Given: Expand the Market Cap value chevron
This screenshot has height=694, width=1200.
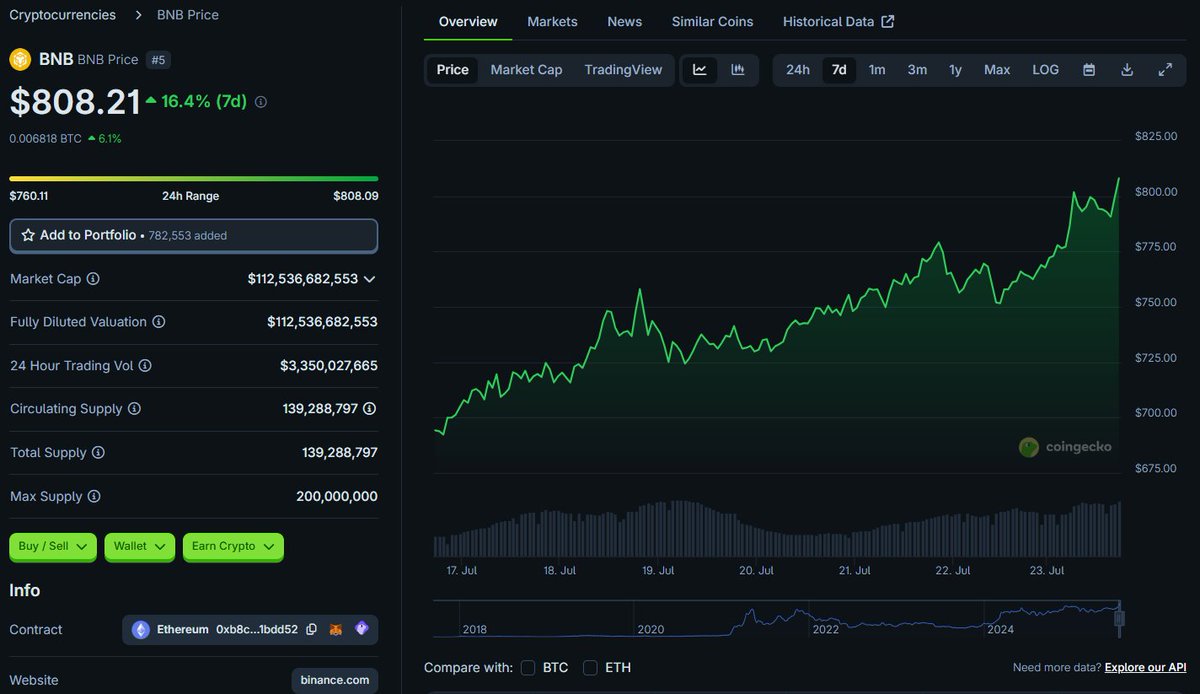Looking at the screenshot, I should point(370,279).
